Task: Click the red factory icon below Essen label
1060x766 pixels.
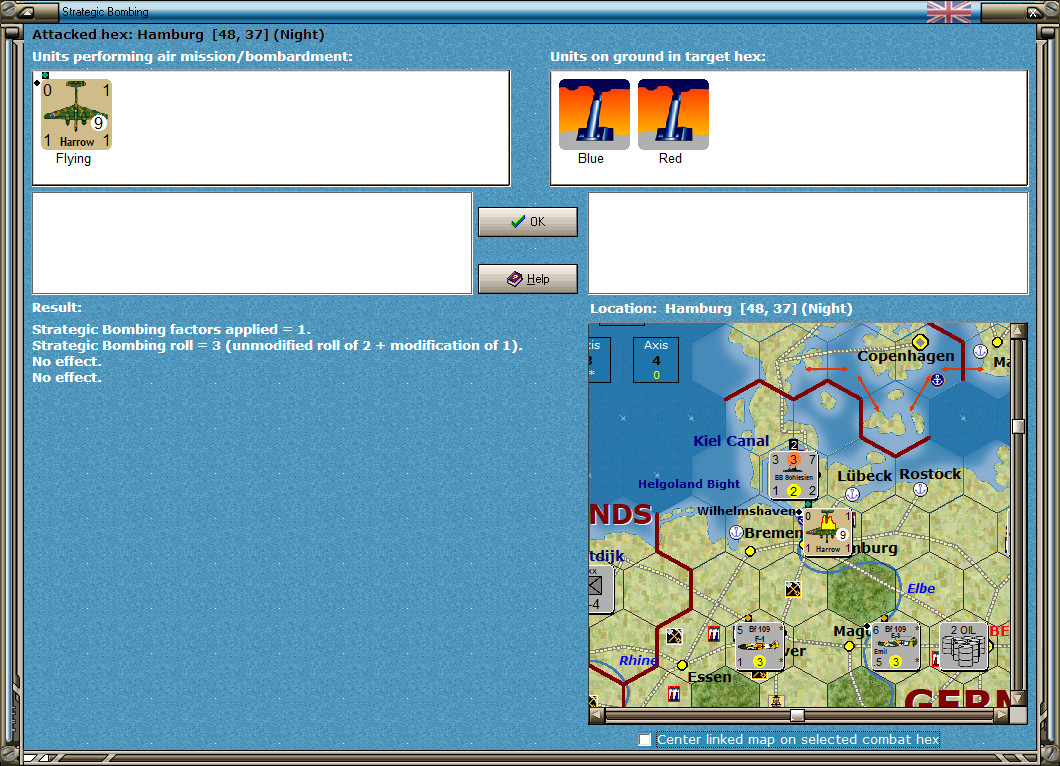Action: [x=674, y=694]
